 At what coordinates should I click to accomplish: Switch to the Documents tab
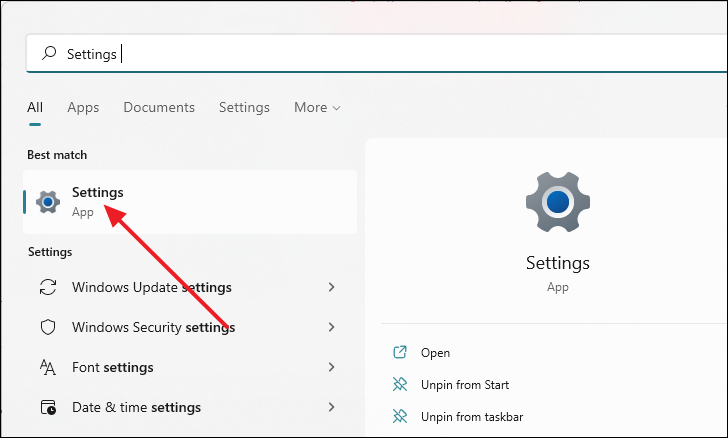(x=159, y=107)
